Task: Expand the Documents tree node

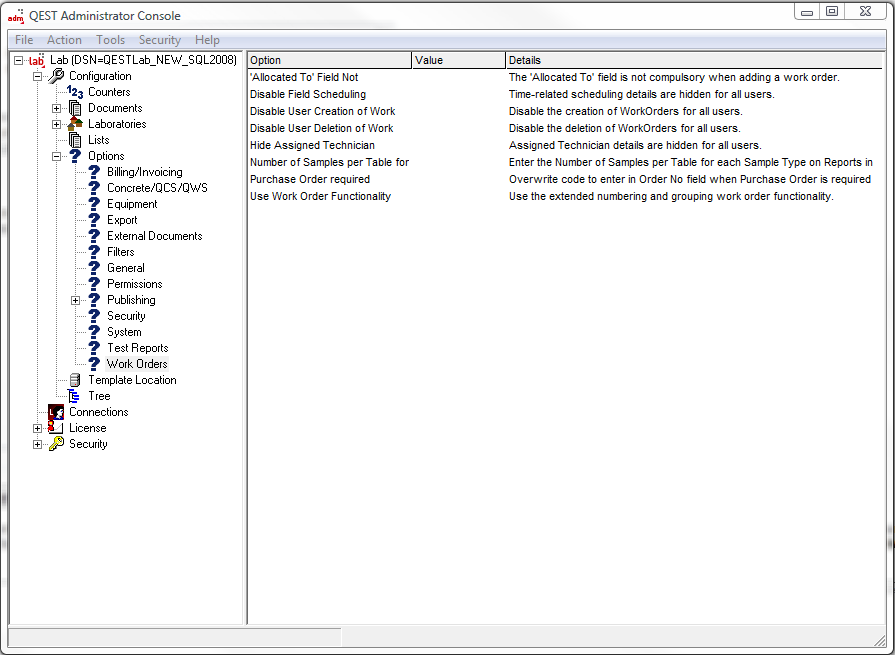Action: tap(57, 108)
